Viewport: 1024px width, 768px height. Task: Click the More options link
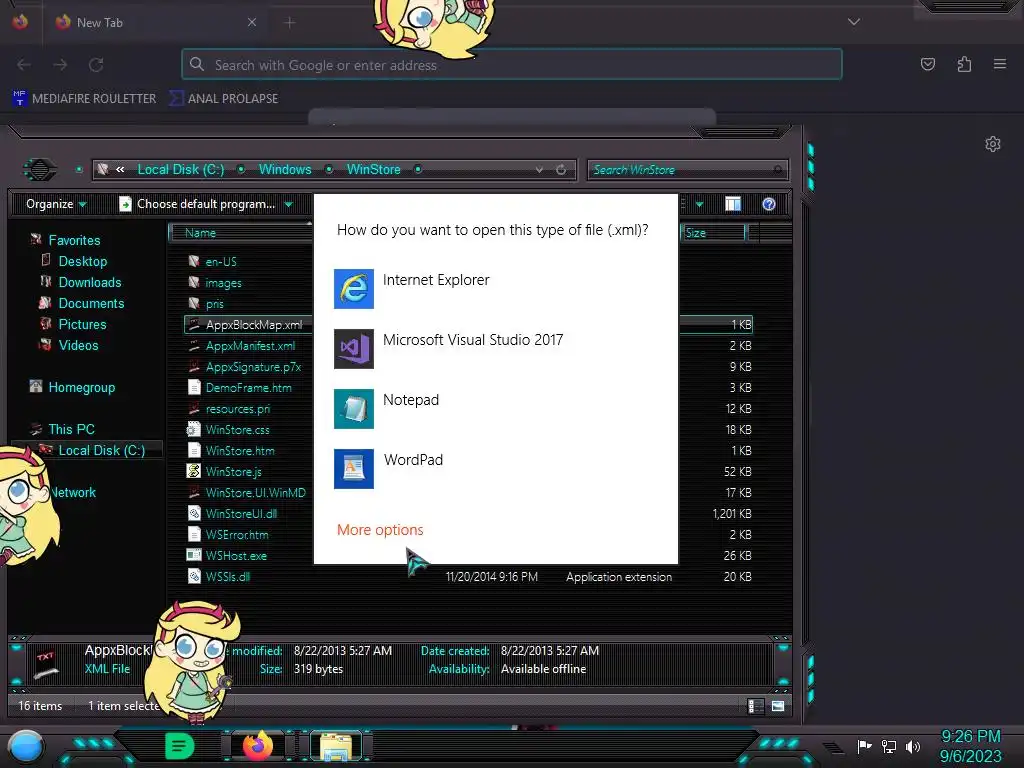coord(380,530)
